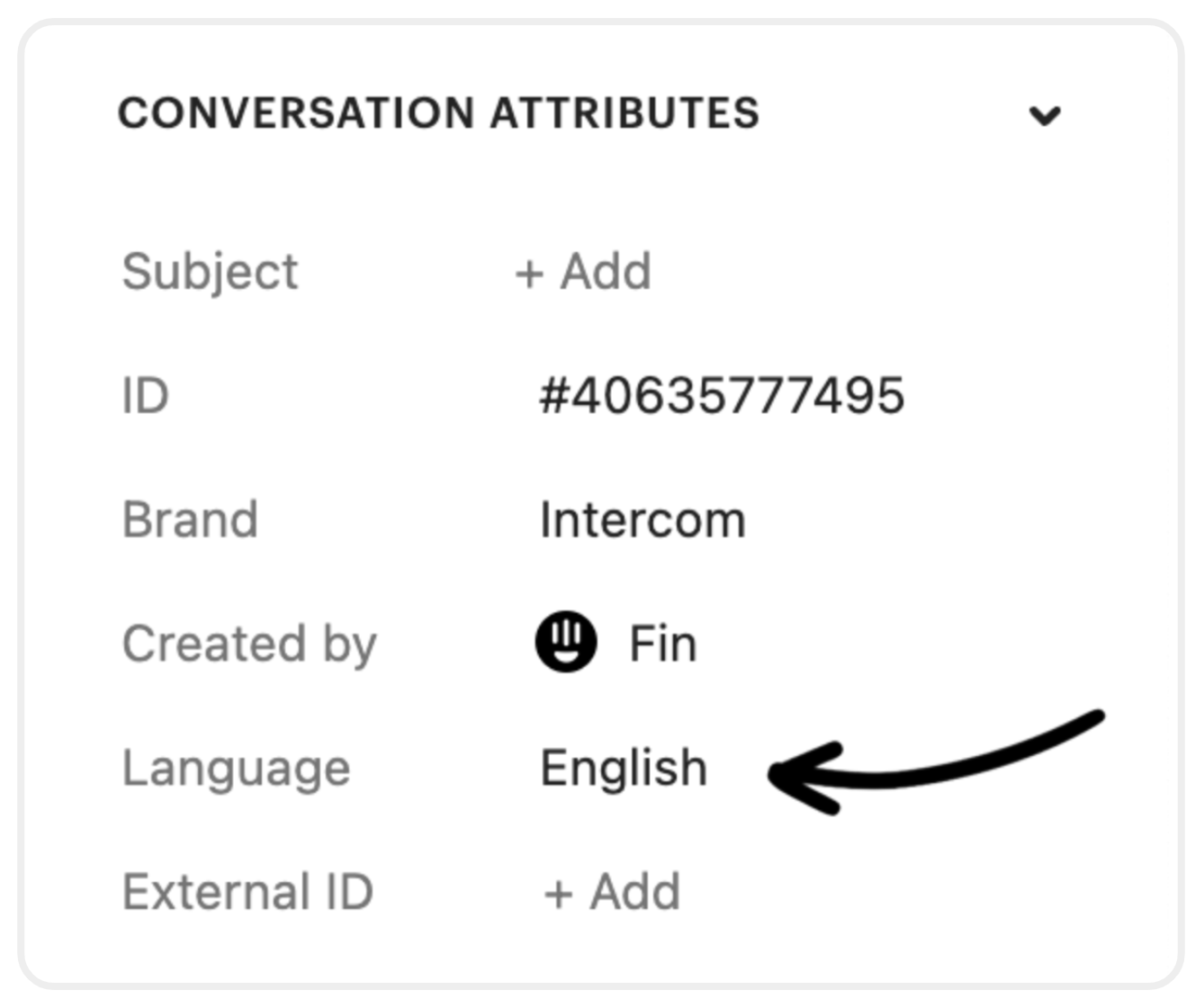This screenshot has width=1195, height=1008.
Task: Click the hash symbol in conversation ID
Action: (553, 396)
